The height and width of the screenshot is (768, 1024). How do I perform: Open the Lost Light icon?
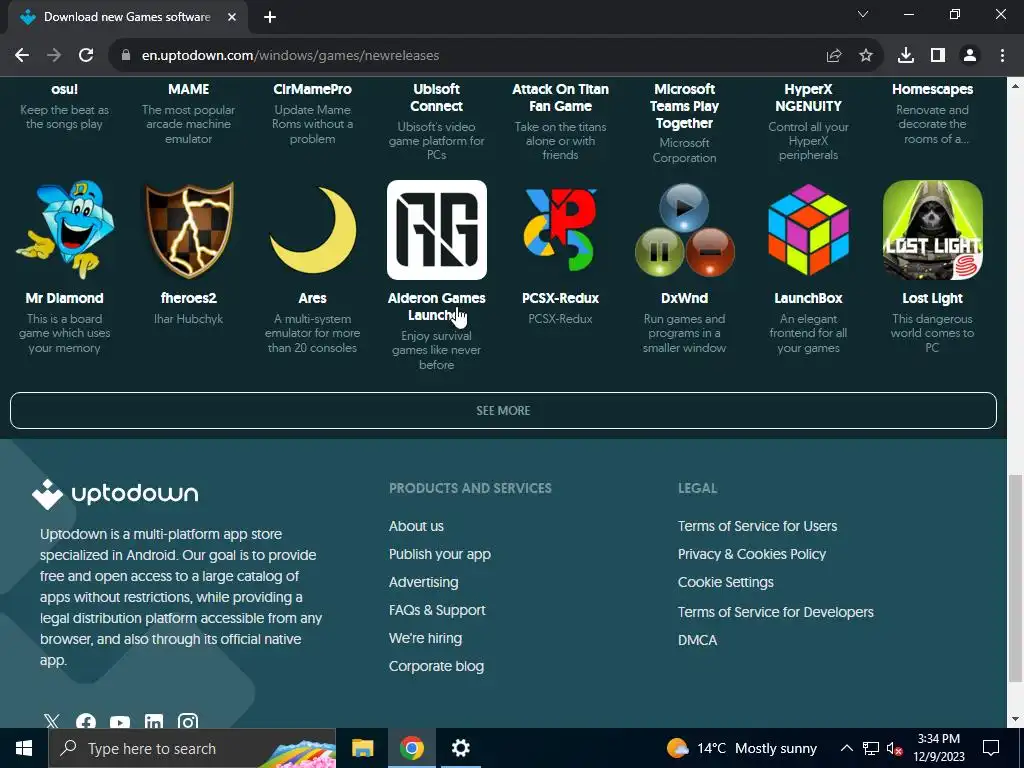pyautogui.click(x=933, y=230)
